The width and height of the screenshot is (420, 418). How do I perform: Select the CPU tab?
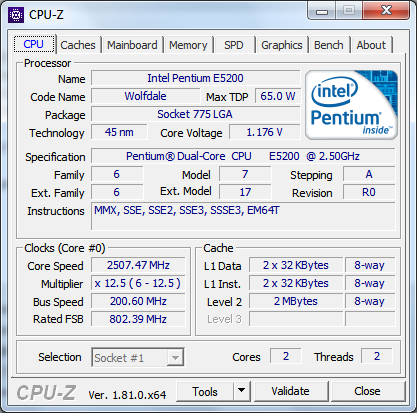[x=34, y=44]
